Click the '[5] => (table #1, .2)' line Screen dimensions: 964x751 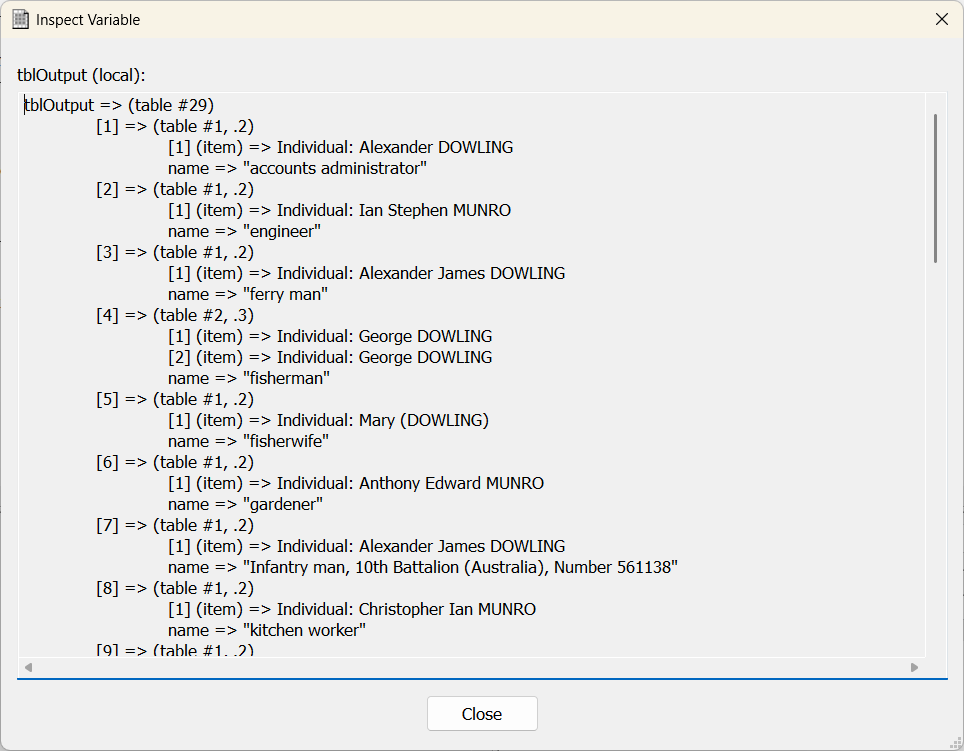coord(175,399)
